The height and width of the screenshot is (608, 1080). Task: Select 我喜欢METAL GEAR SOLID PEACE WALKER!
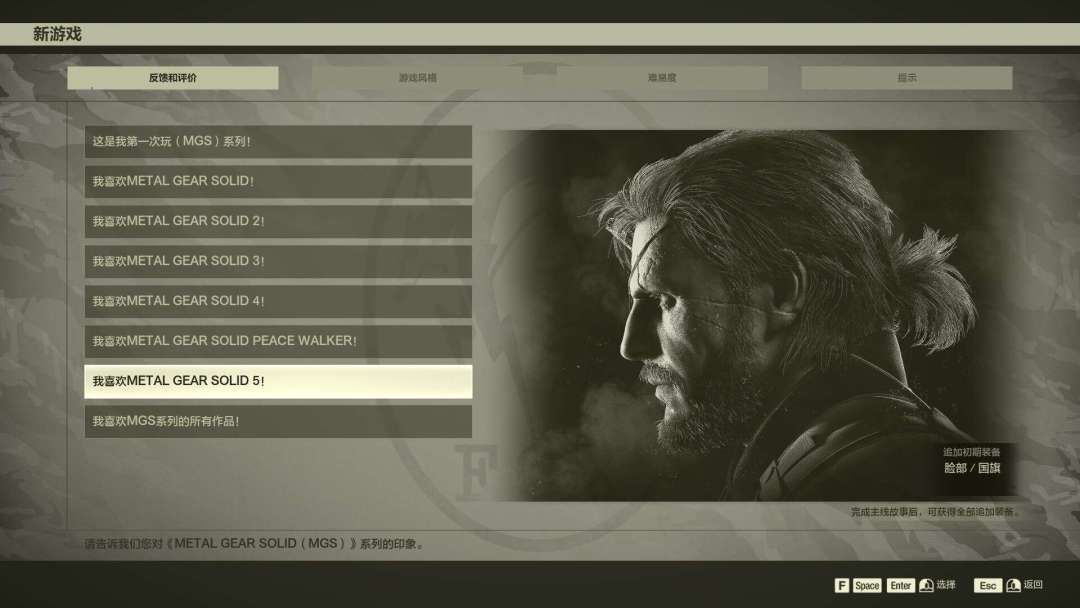coord(278,341)
